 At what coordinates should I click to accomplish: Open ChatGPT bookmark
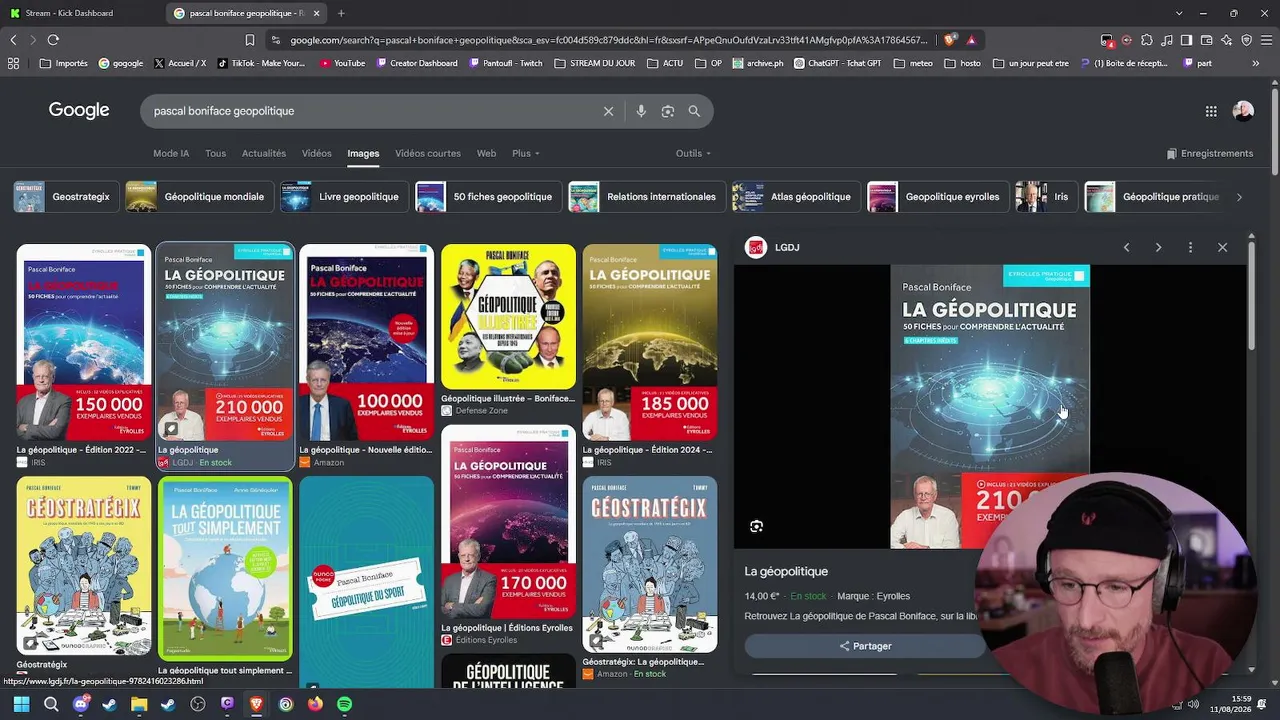pyautogui.click(x=838, y=63)
